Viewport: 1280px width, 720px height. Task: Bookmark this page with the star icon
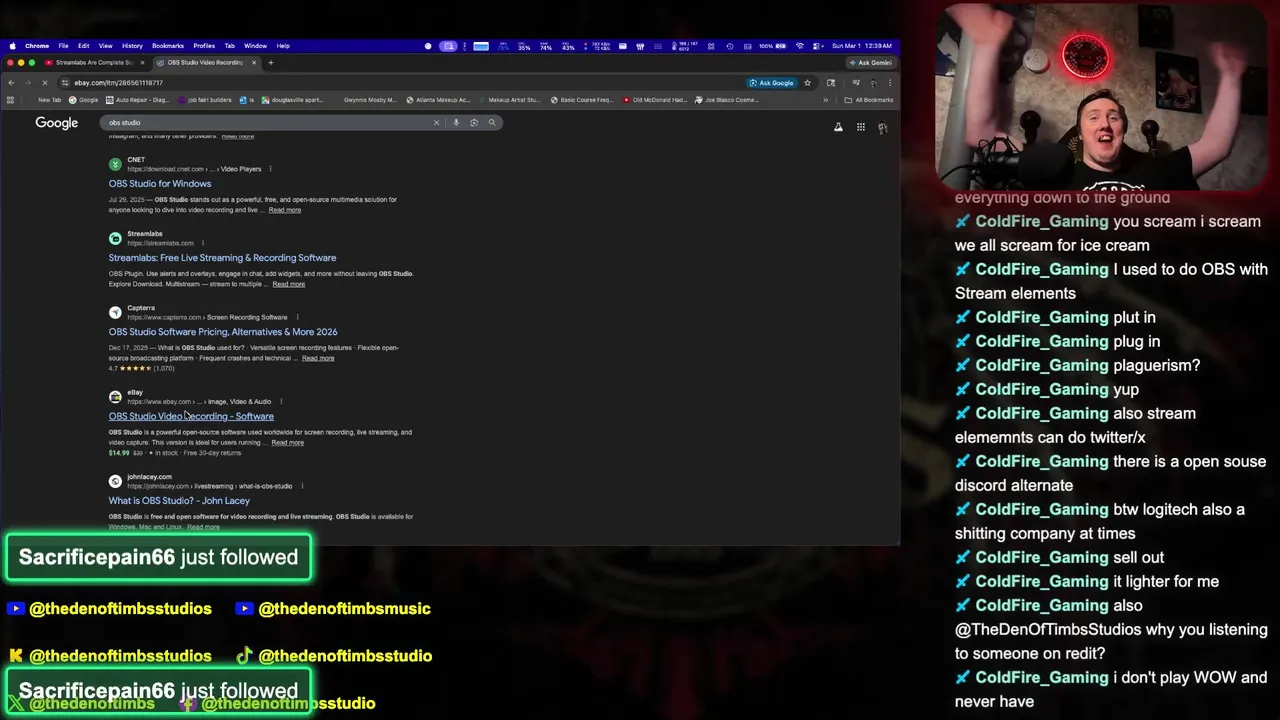[807, 83]
